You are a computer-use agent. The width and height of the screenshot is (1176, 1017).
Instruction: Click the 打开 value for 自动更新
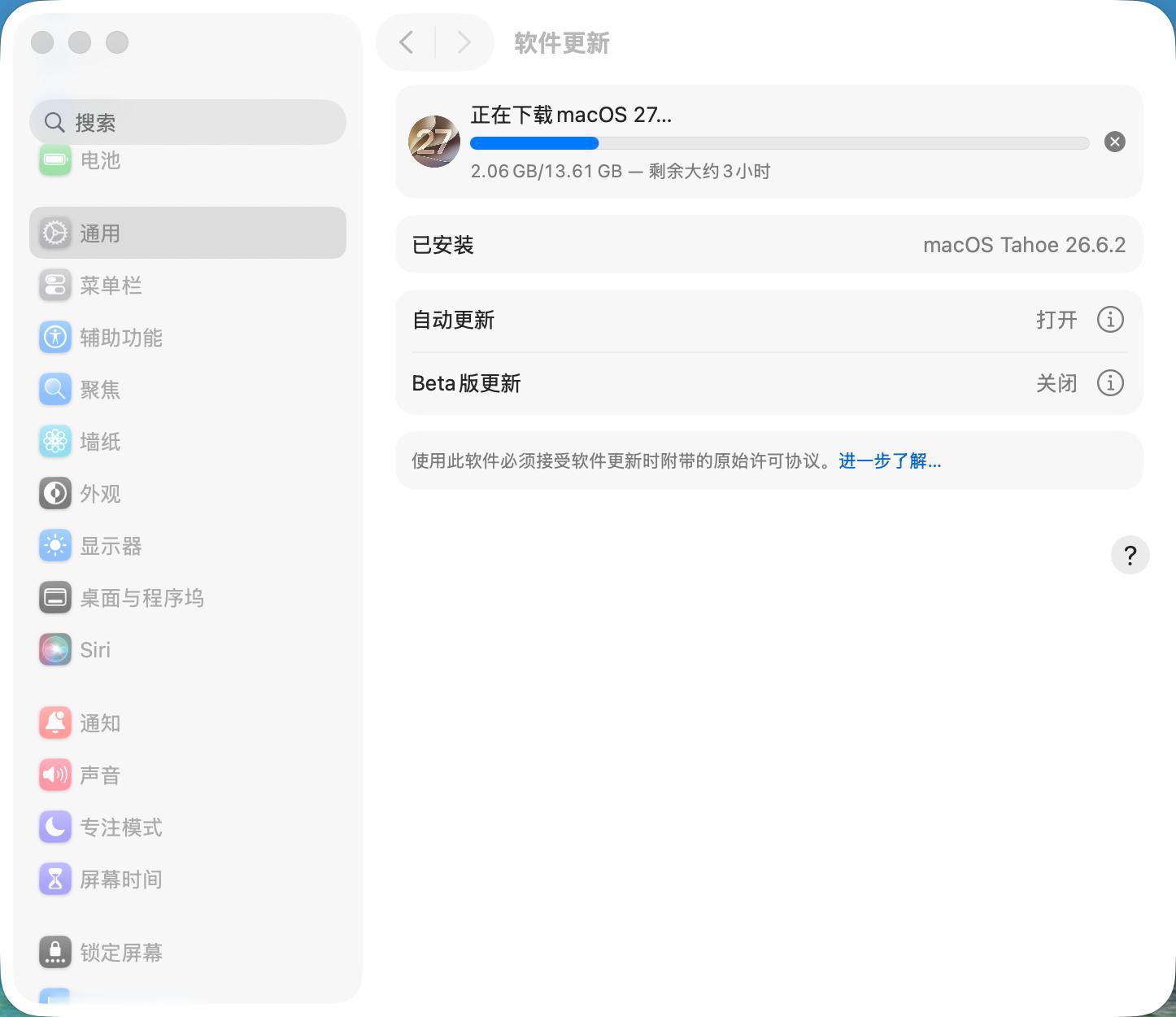click(1056, 320)
